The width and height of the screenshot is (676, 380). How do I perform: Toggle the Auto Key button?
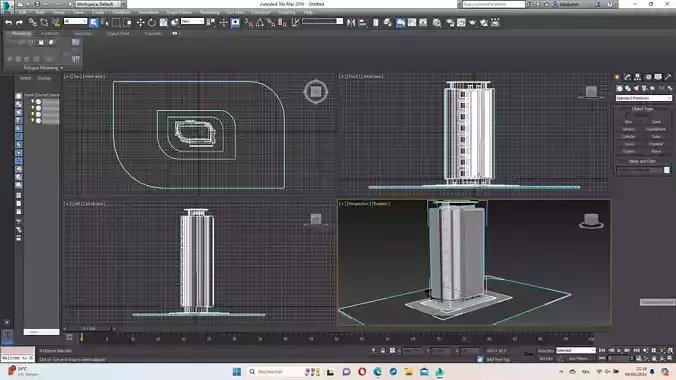(x=546, y=351)
